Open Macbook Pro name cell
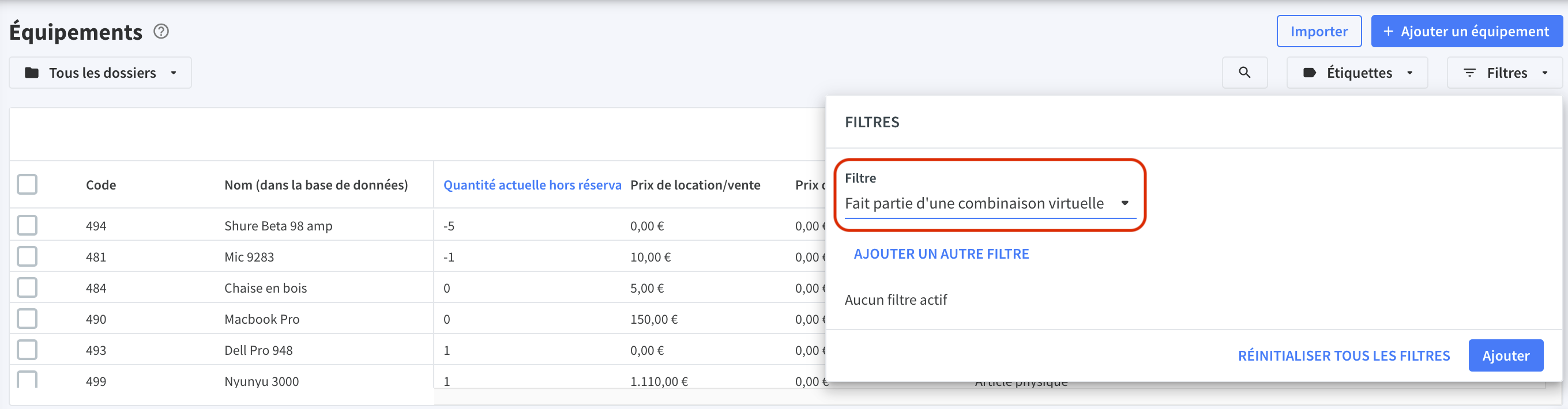The height and width of the screenshot is (409, 1568). coord(262,319)
